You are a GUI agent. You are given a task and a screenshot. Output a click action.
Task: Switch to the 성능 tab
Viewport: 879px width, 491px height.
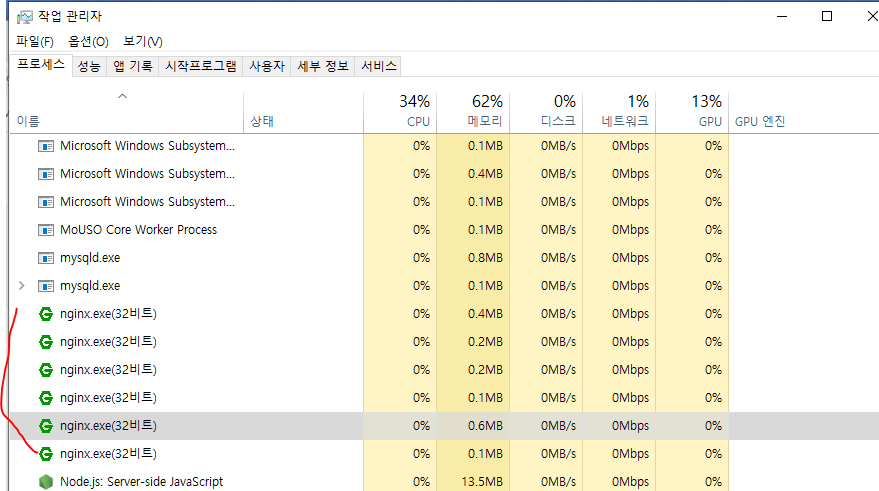click(x=89, y=66)
